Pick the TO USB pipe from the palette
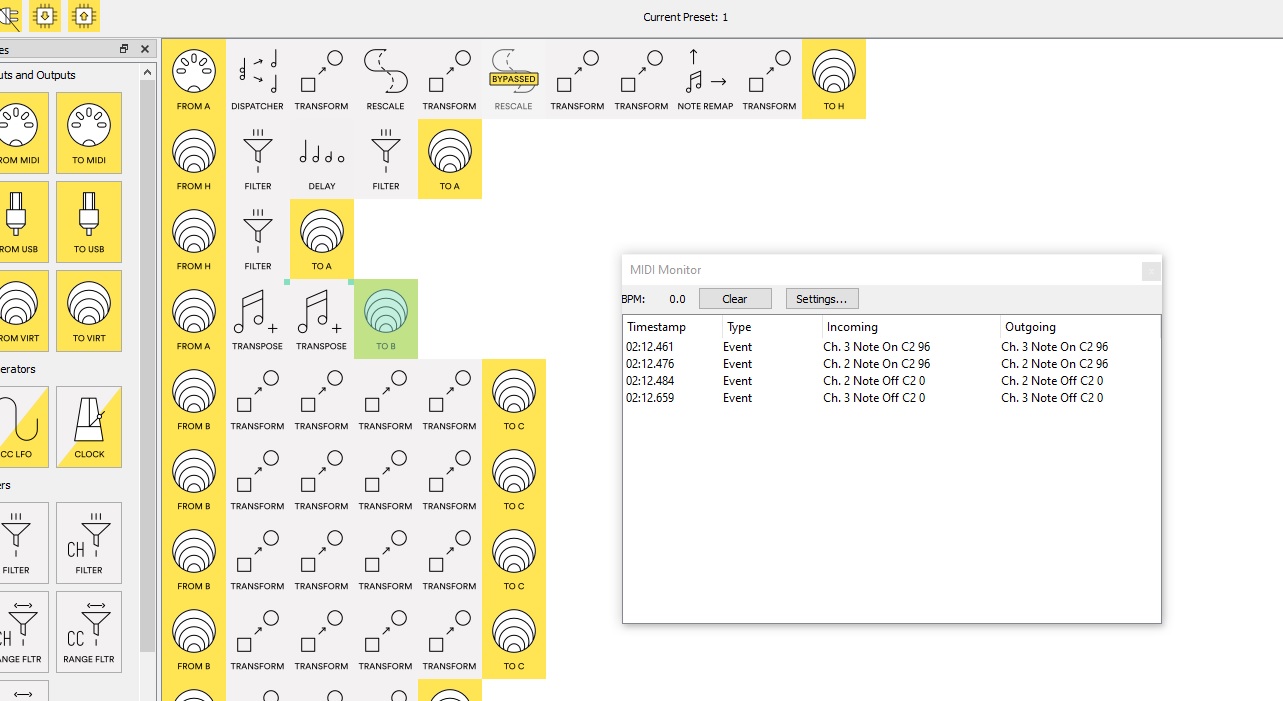Screen dimensions: 1283x701 (x=89, y=221)
